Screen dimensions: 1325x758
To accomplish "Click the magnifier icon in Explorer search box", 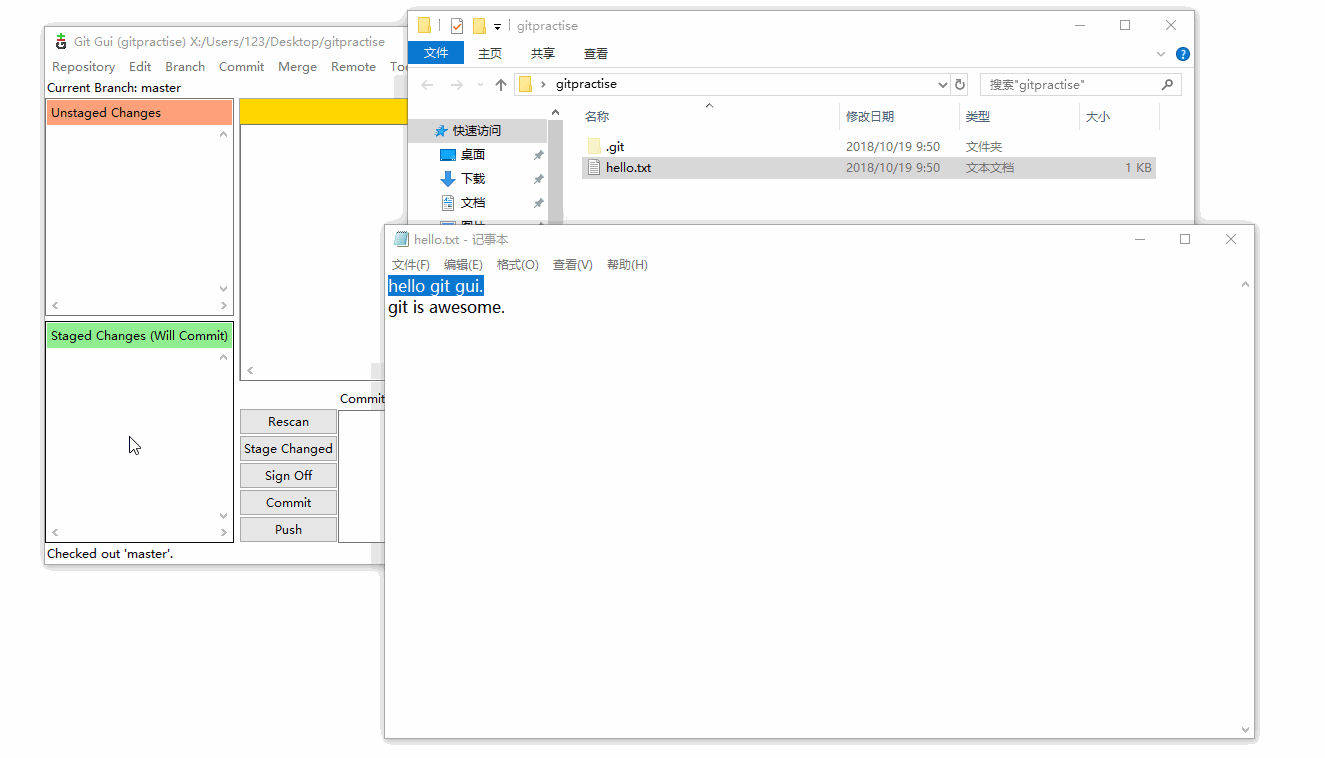I will (x=1167, y=85).
